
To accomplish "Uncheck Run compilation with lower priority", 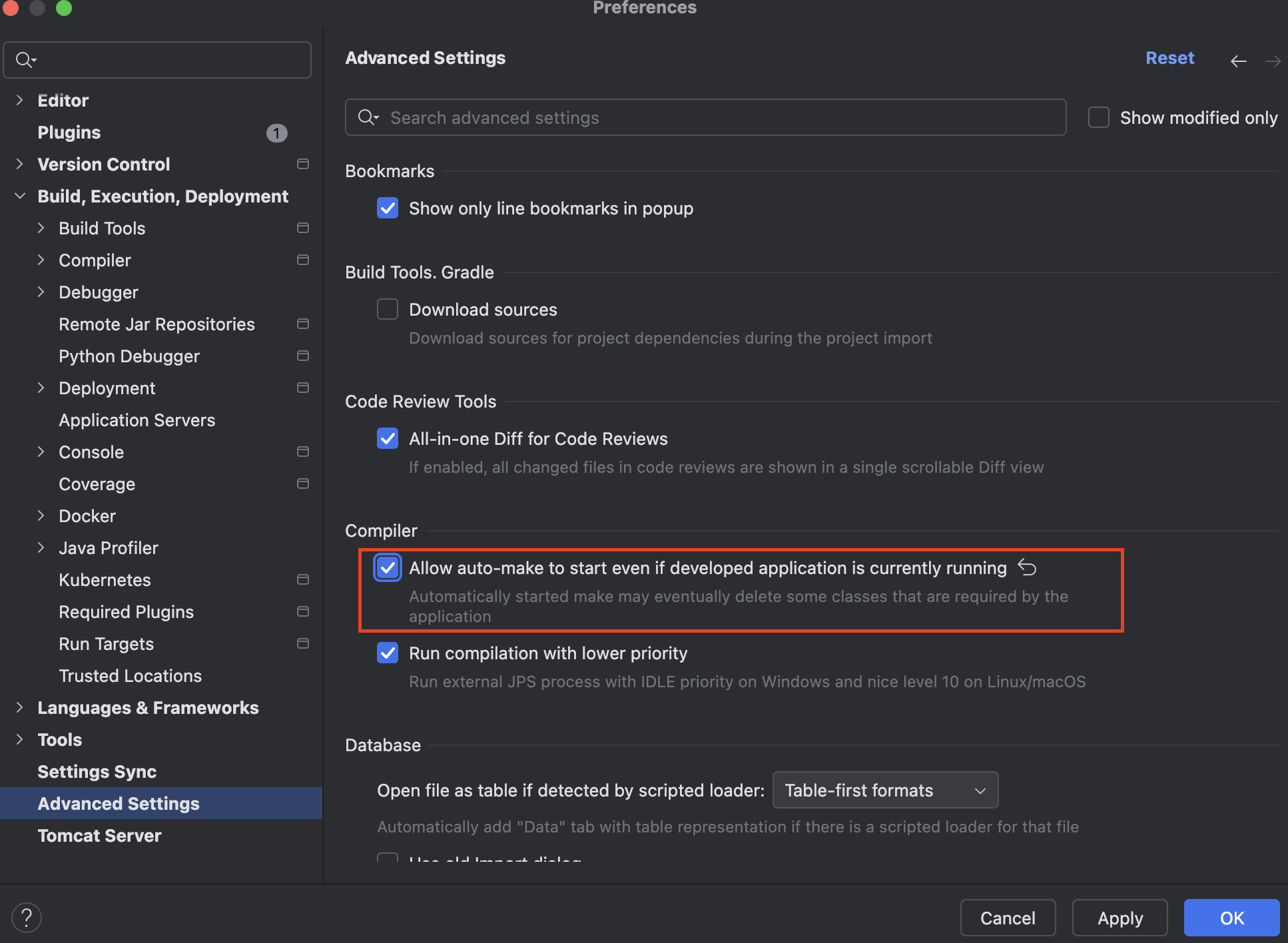I will click(388, 653).
